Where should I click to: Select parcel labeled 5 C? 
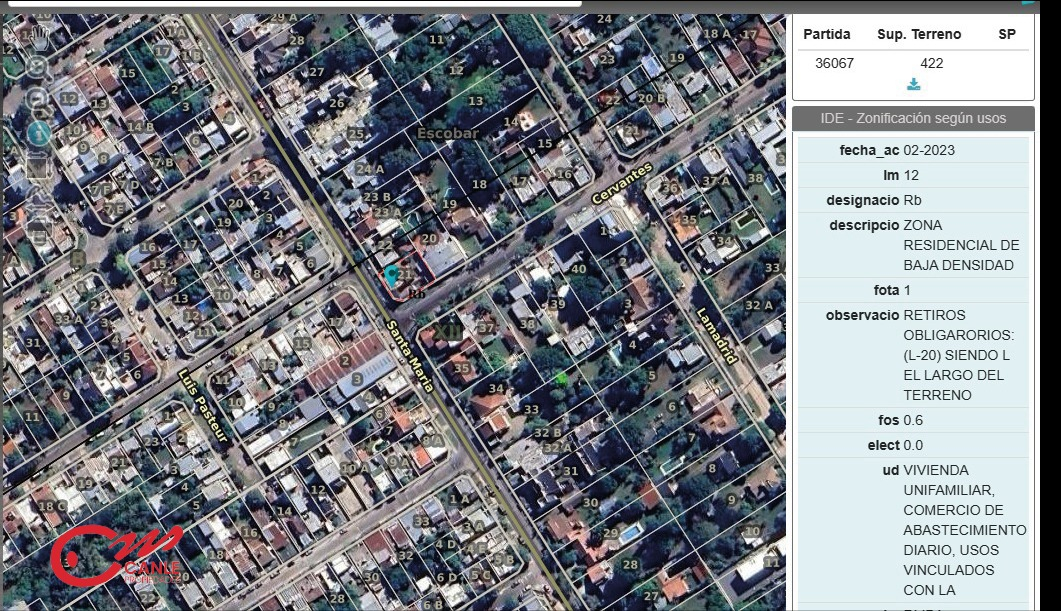(480, 575)
